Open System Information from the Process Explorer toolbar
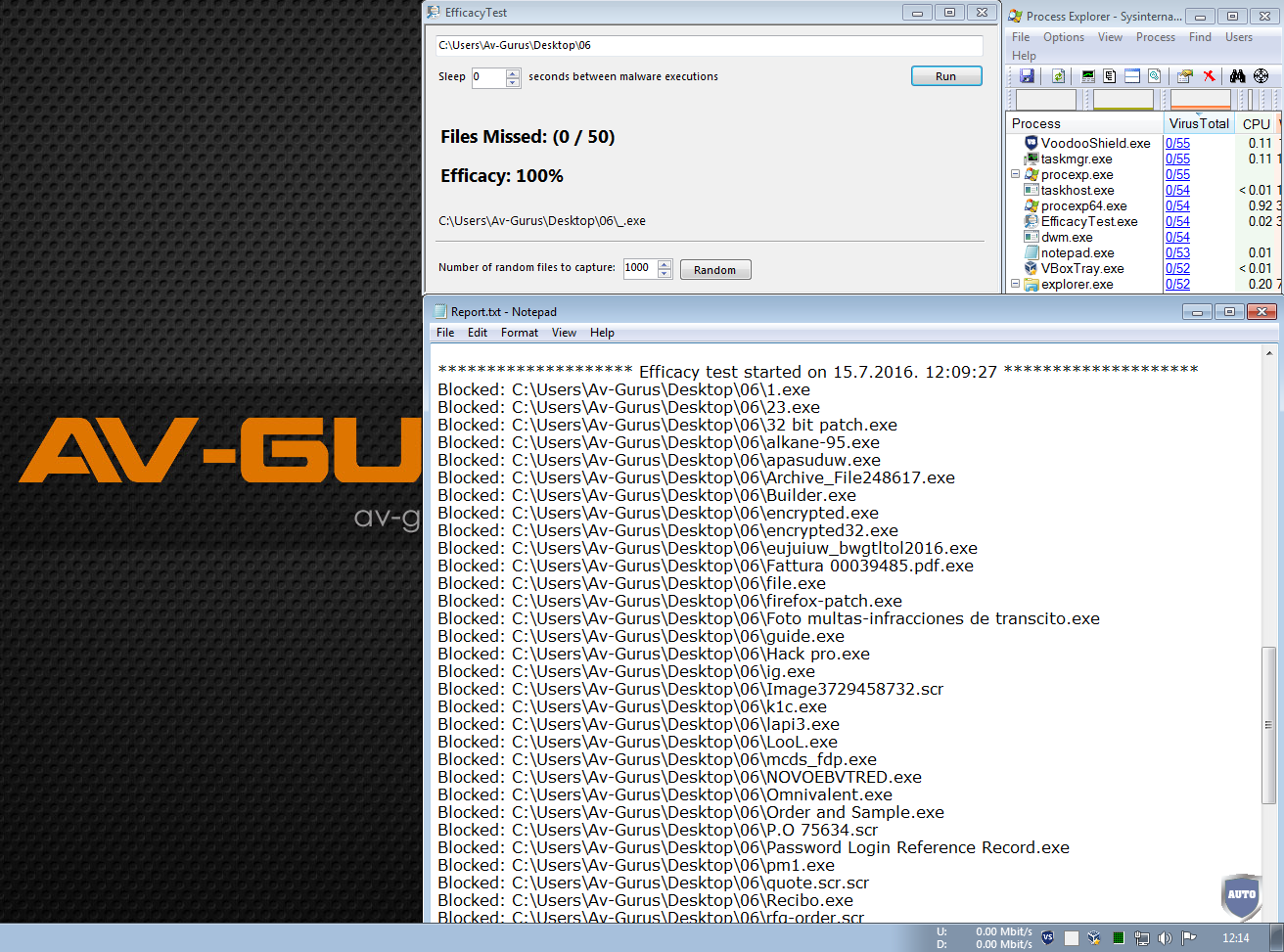The image size is (1284, 952). point(1087,76)
